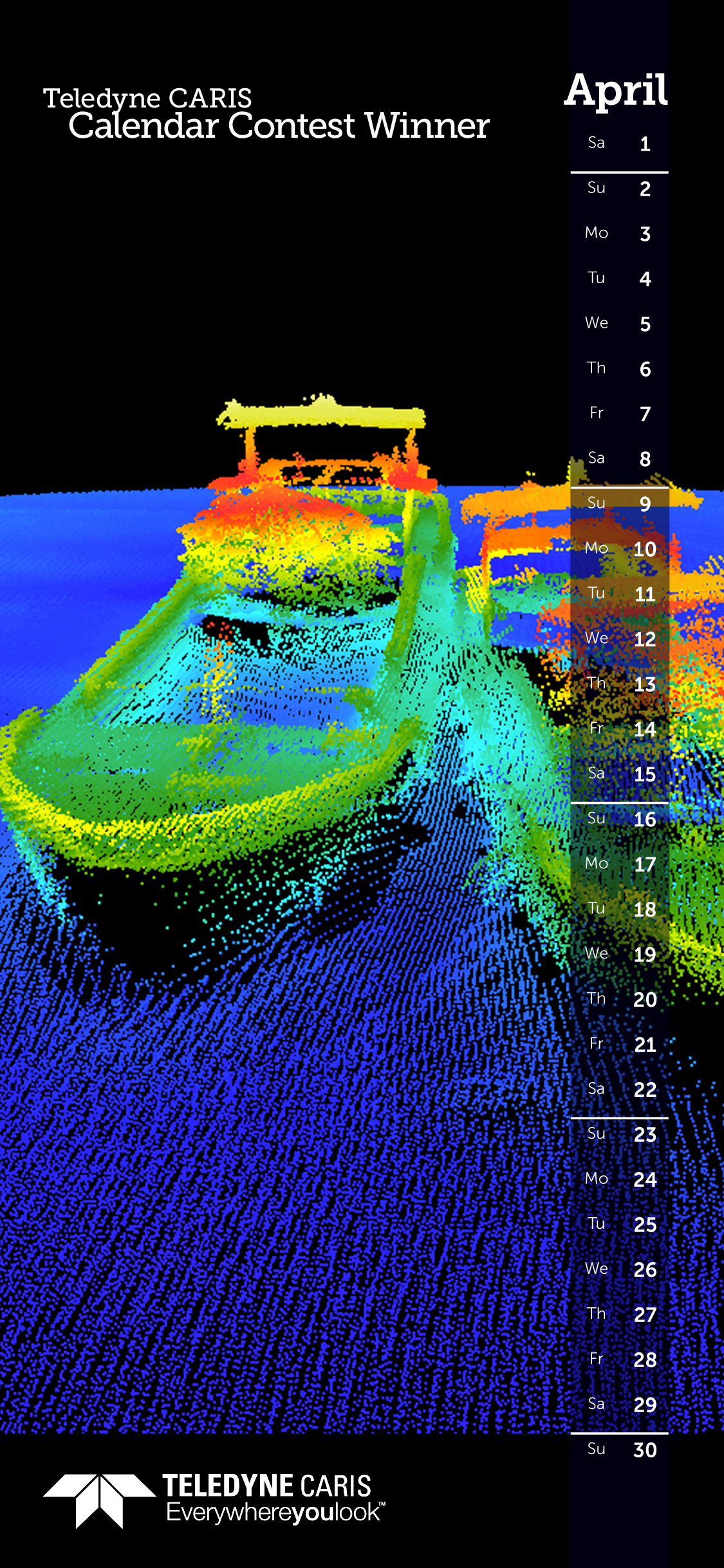The image size is (724, 1568).
Task: Select calendar date 15
Action: [645, 774]
